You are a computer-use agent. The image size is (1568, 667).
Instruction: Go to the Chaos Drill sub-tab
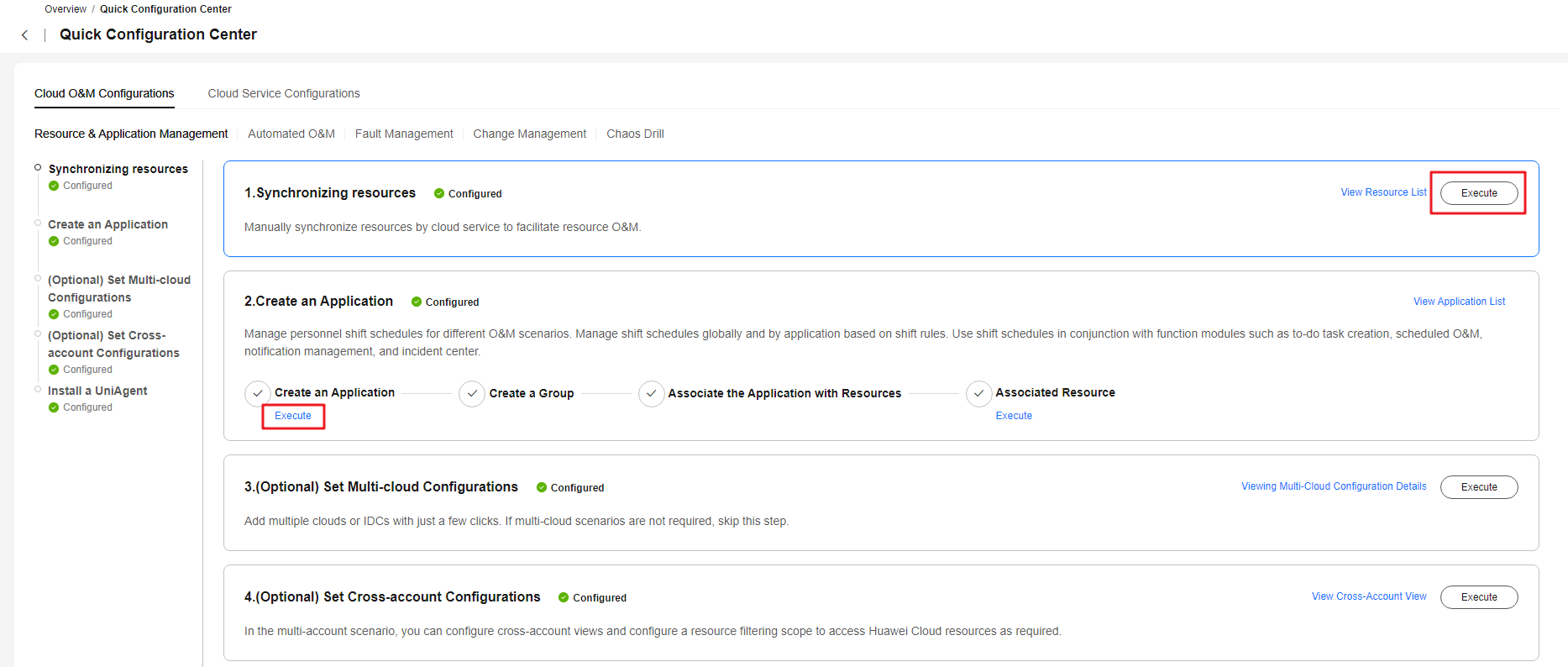pyautogui.click(x=635, y=134)
